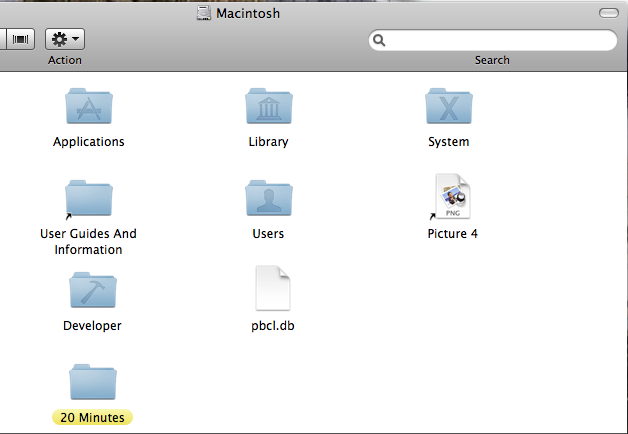Viewport: 628px width, 434px height.
Task: Click the Library label text
Action: [268, 142]
